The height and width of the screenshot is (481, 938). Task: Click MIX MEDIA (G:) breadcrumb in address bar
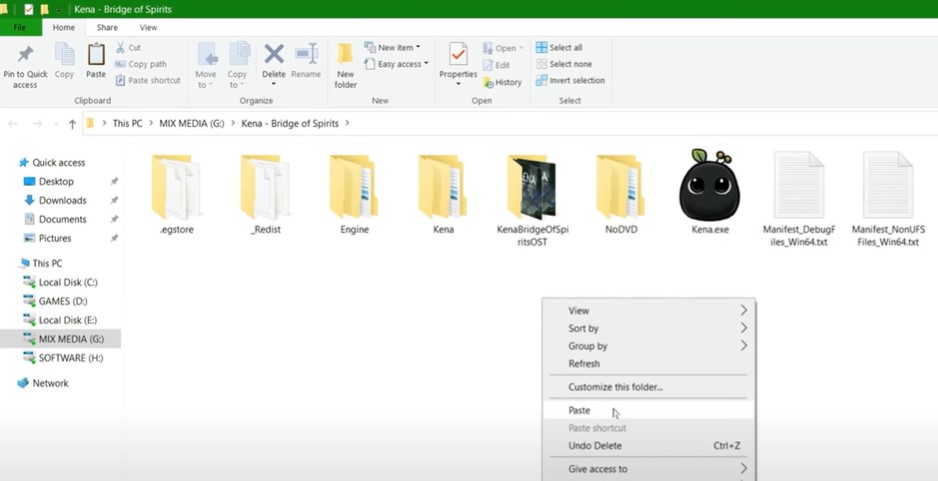[x=191, y=123]
